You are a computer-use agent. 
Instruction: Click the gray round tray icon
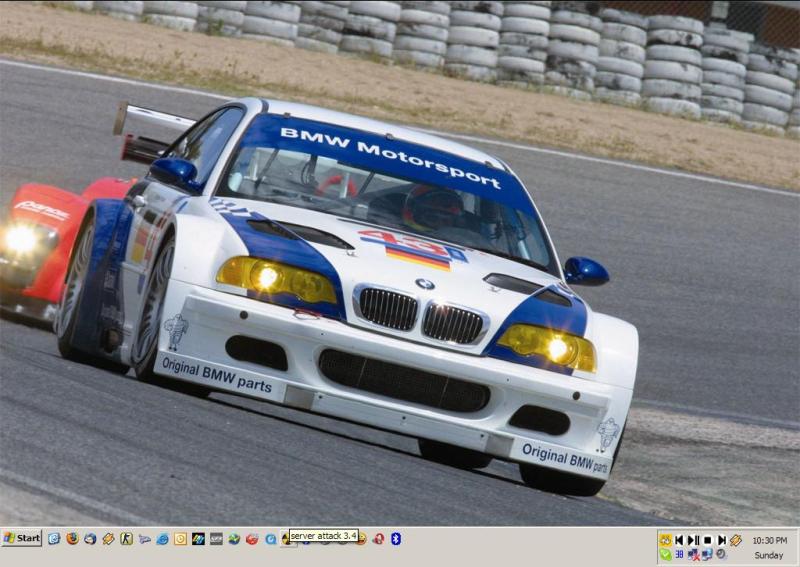point(721,554)
